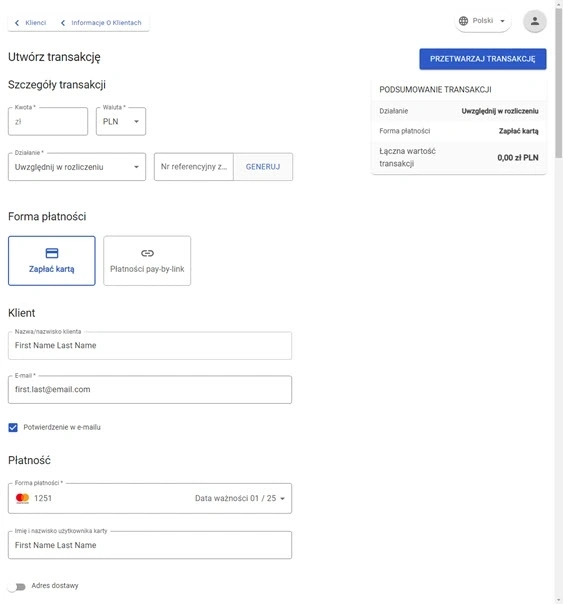Enable the Adres dostawy toggle

coord(17,586)
